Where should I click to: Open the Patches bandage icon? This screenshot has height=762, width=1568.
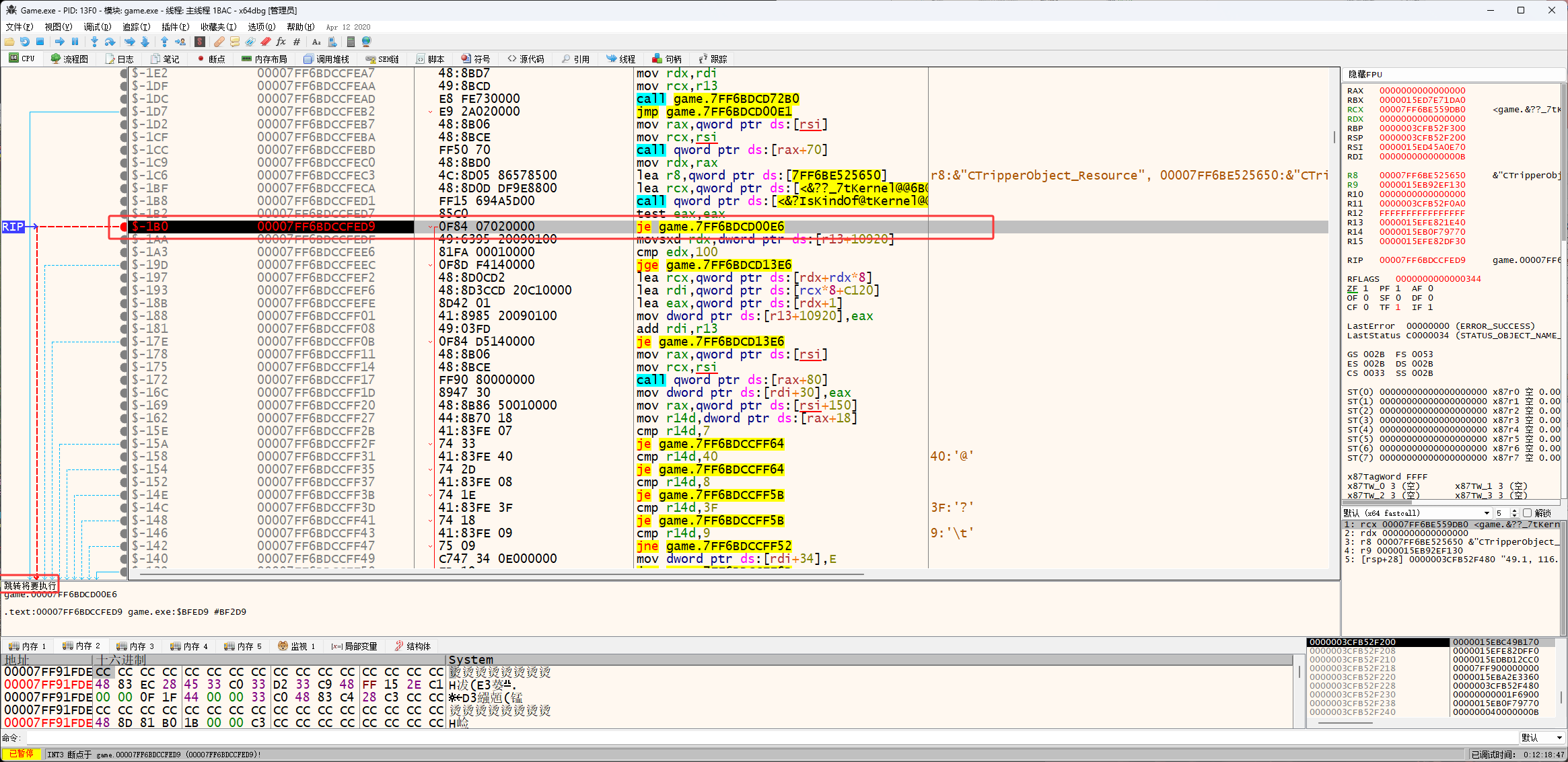(x=219, y=42)
